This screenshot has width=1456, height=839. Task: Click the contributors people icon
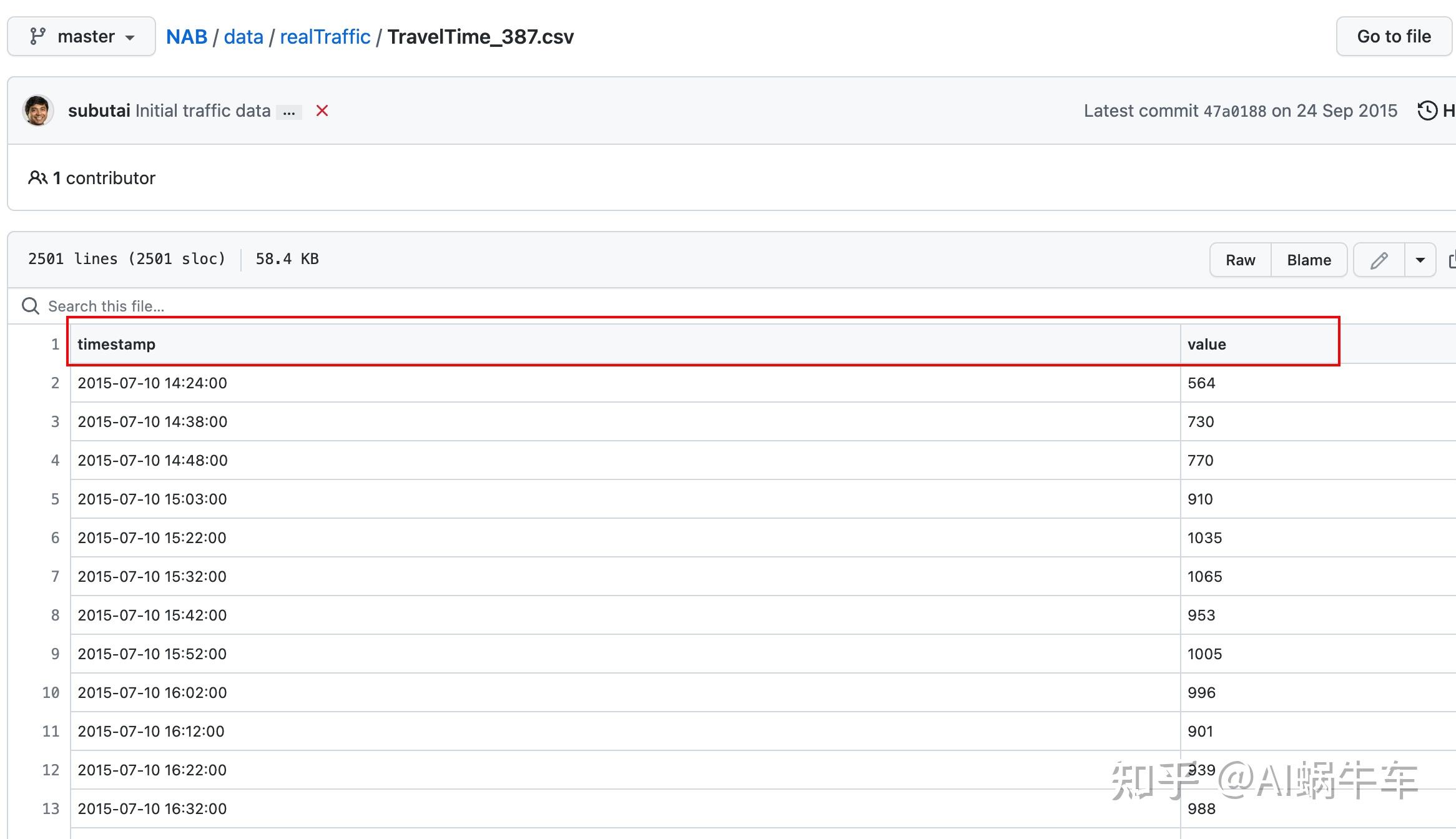[x=37, y=178]
